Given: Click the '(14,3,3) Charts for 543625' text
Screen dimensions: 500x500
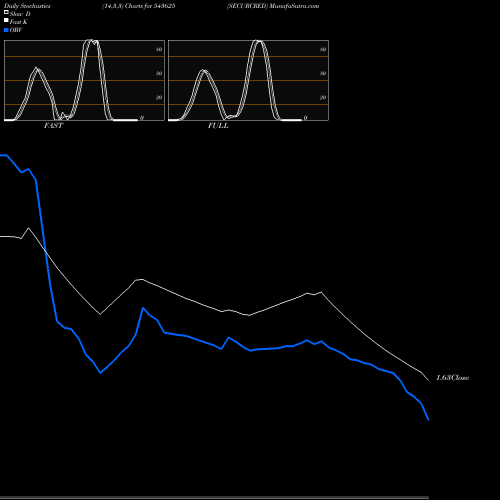Looking at the screenshot, I should click(x=139, y=6).
